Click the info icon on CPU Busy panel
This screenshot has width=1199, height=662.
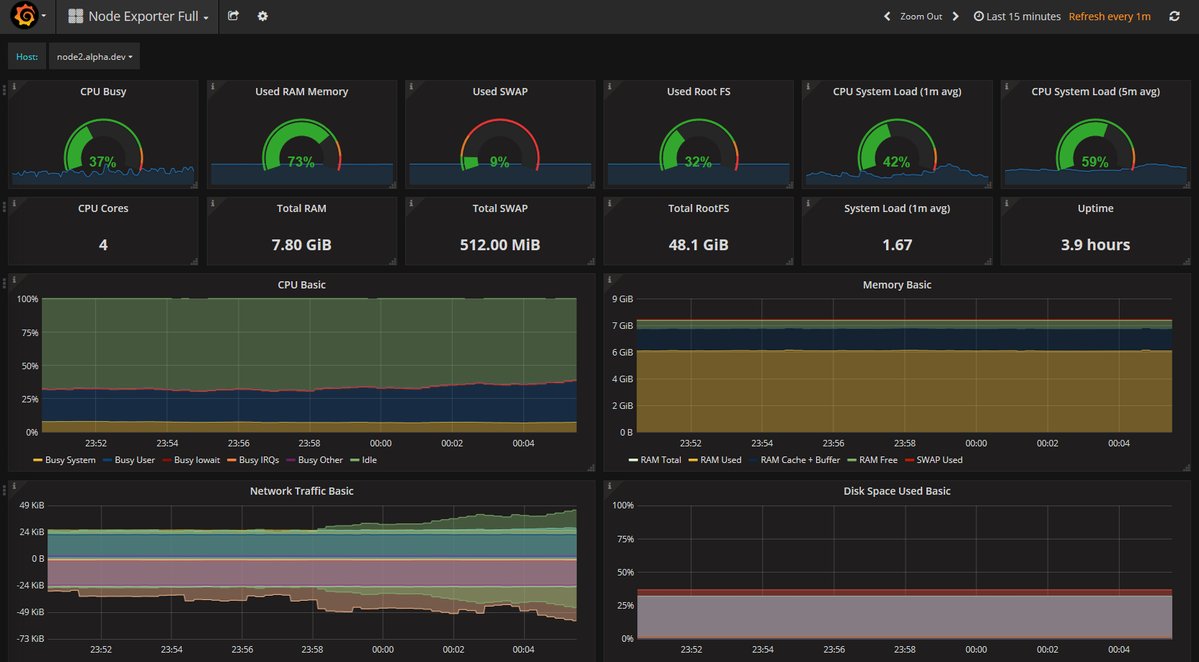[x=14, y=86]
